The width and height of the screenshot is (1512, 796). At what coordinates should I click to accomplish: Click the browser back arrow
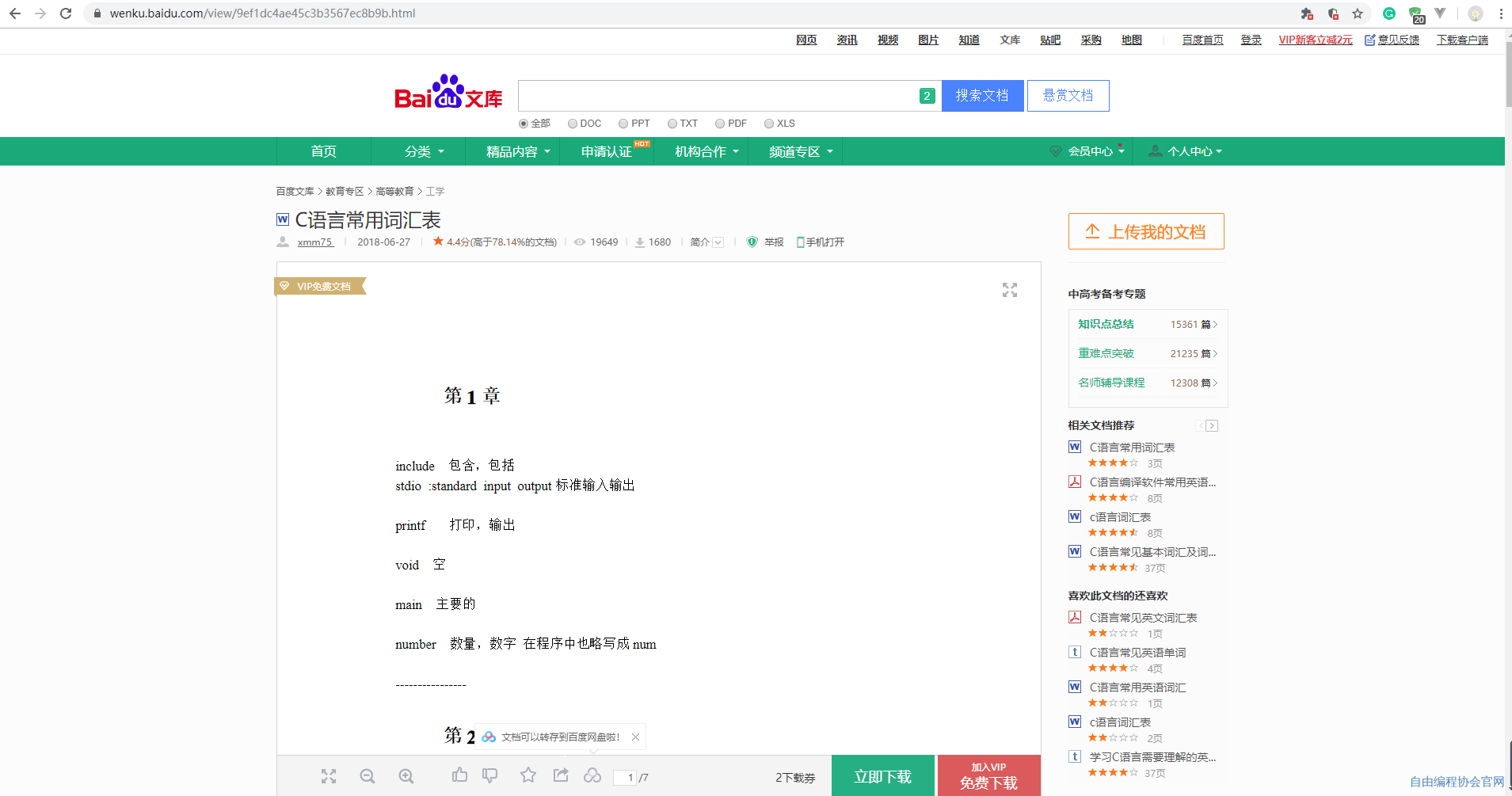15,13
